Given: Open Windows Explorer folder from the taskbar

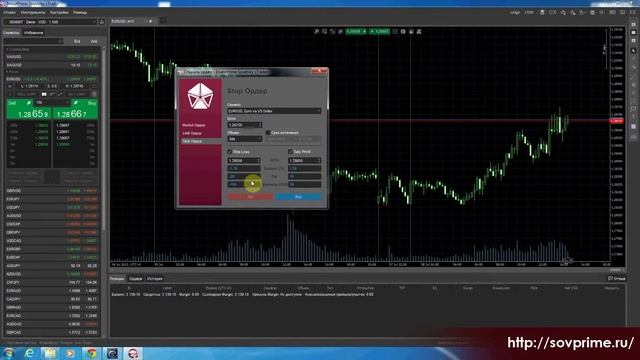Looking at the screenshot, I should (x=50, y=353).
